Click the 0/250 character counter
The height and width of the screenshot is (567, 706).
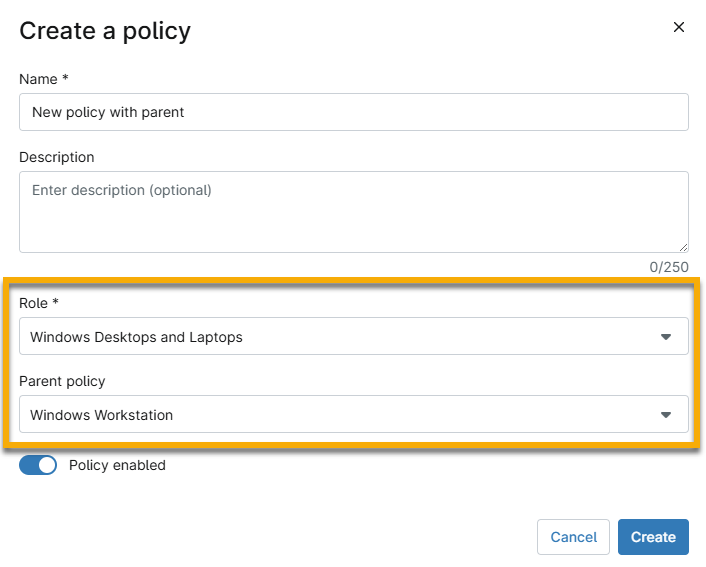tap(669, 267)
